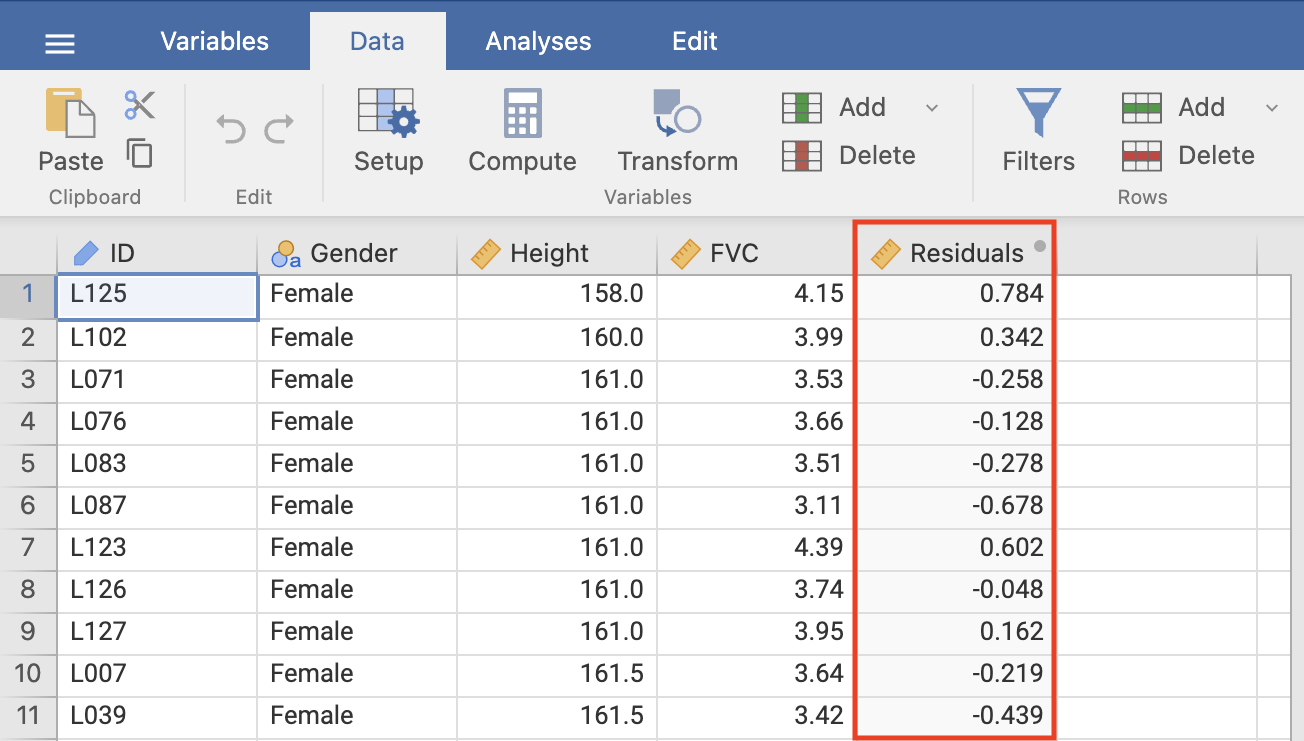The width and height of the screenshot is (1304, 741).
Task: Undo the last edit
Action: point(231,129)
